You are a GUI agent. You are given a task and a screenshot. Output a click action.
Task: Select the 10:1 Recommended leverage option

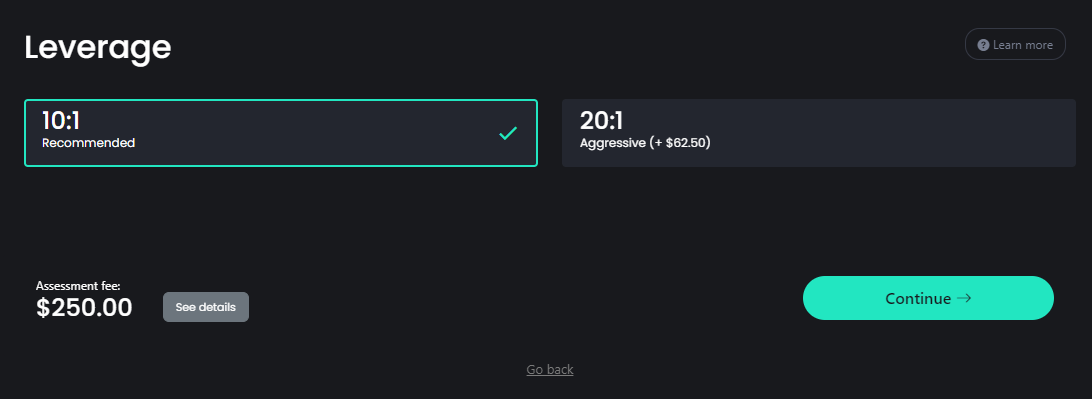point(281,133)
